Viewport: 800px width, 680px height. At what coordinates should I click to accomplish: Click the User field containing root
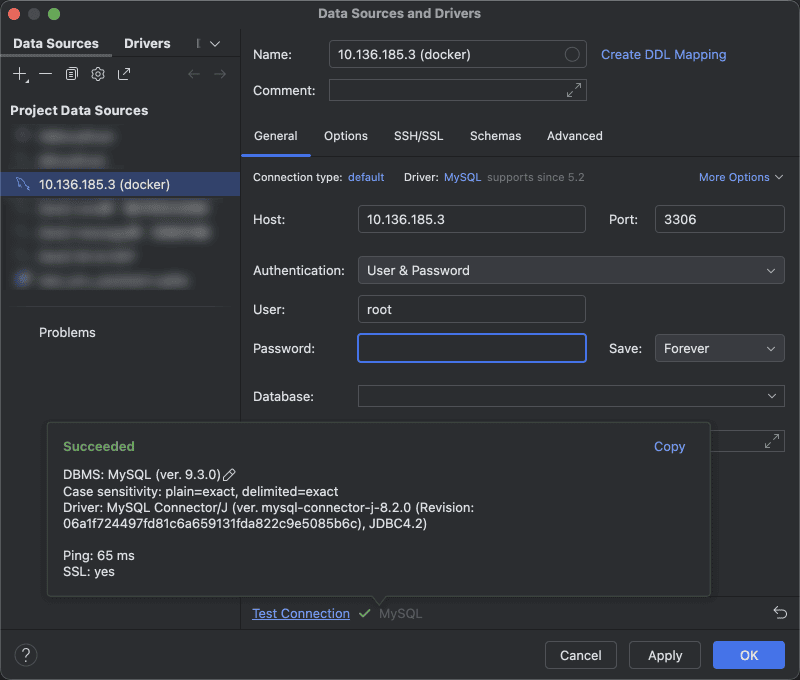471,309
